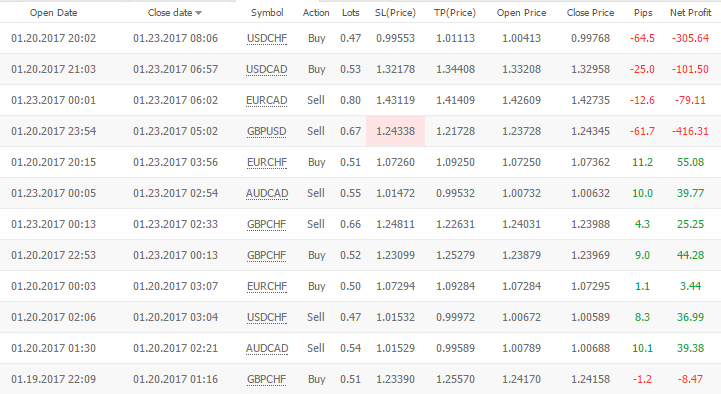Select open price 1.33208
Image resolution: width=721 pixels, height=394 pixels.
coord(521,69)
